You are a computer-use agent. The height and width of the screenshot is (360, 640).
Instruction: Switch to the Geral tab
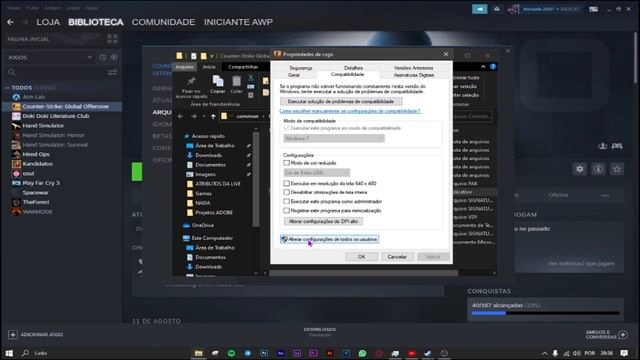293,75
